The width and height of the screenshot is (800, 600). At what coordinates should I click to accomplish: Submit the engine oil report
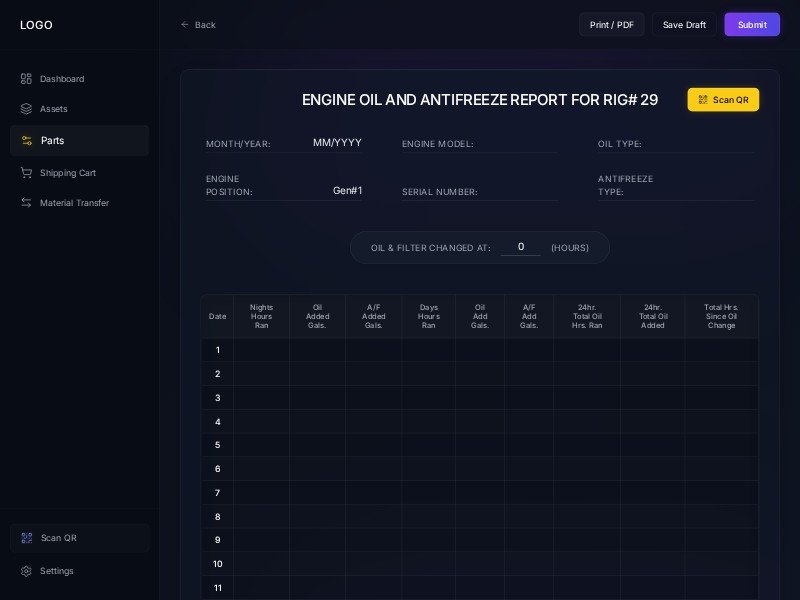coord(752,25)
